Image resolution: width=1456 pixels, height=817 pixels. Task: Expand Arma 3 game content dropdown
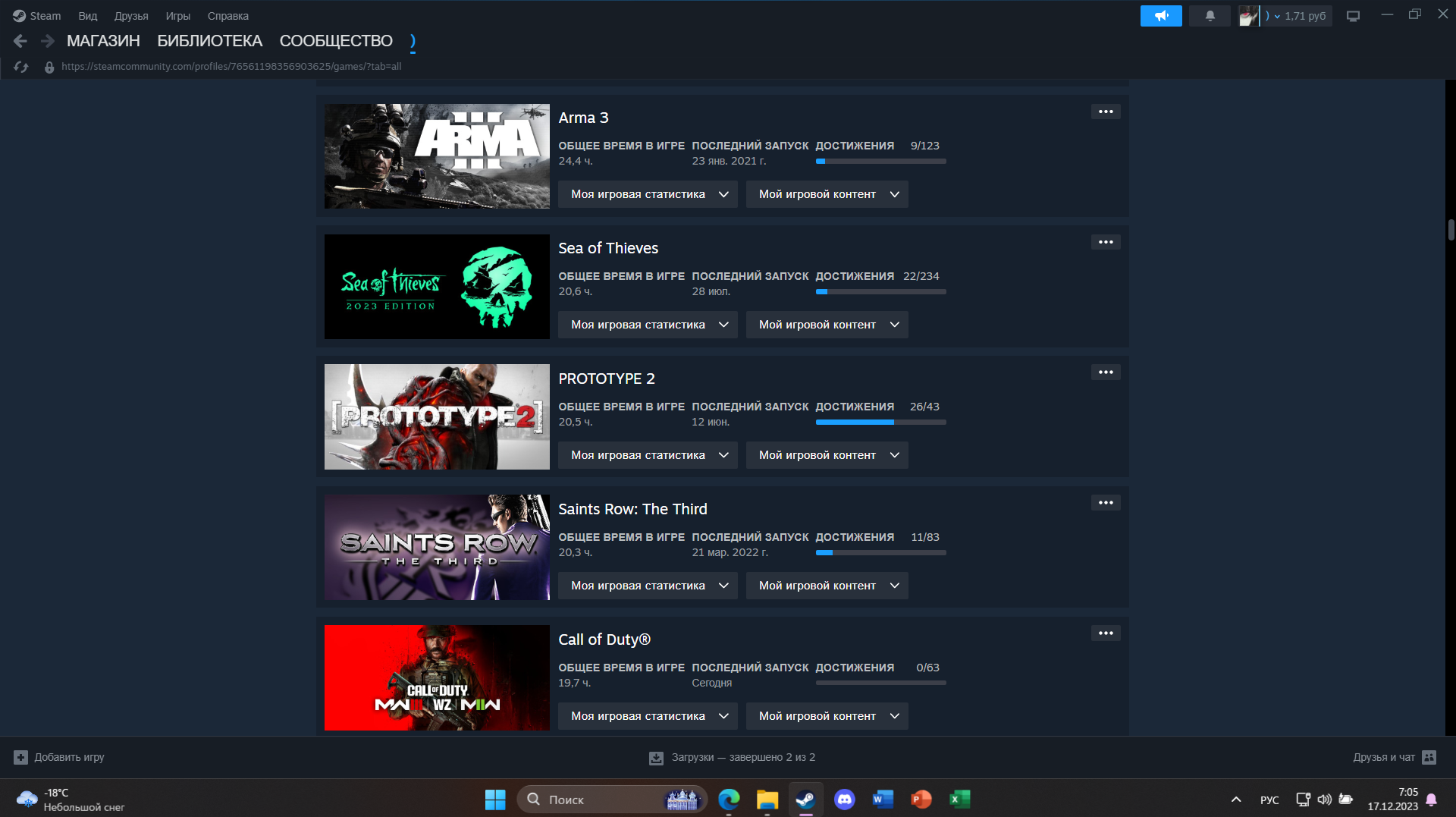[827, 194]
